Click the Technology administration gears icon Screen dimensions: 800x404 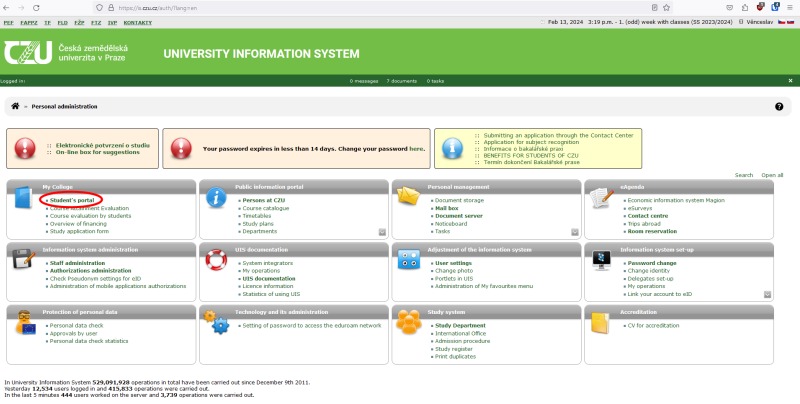(216, 323)
